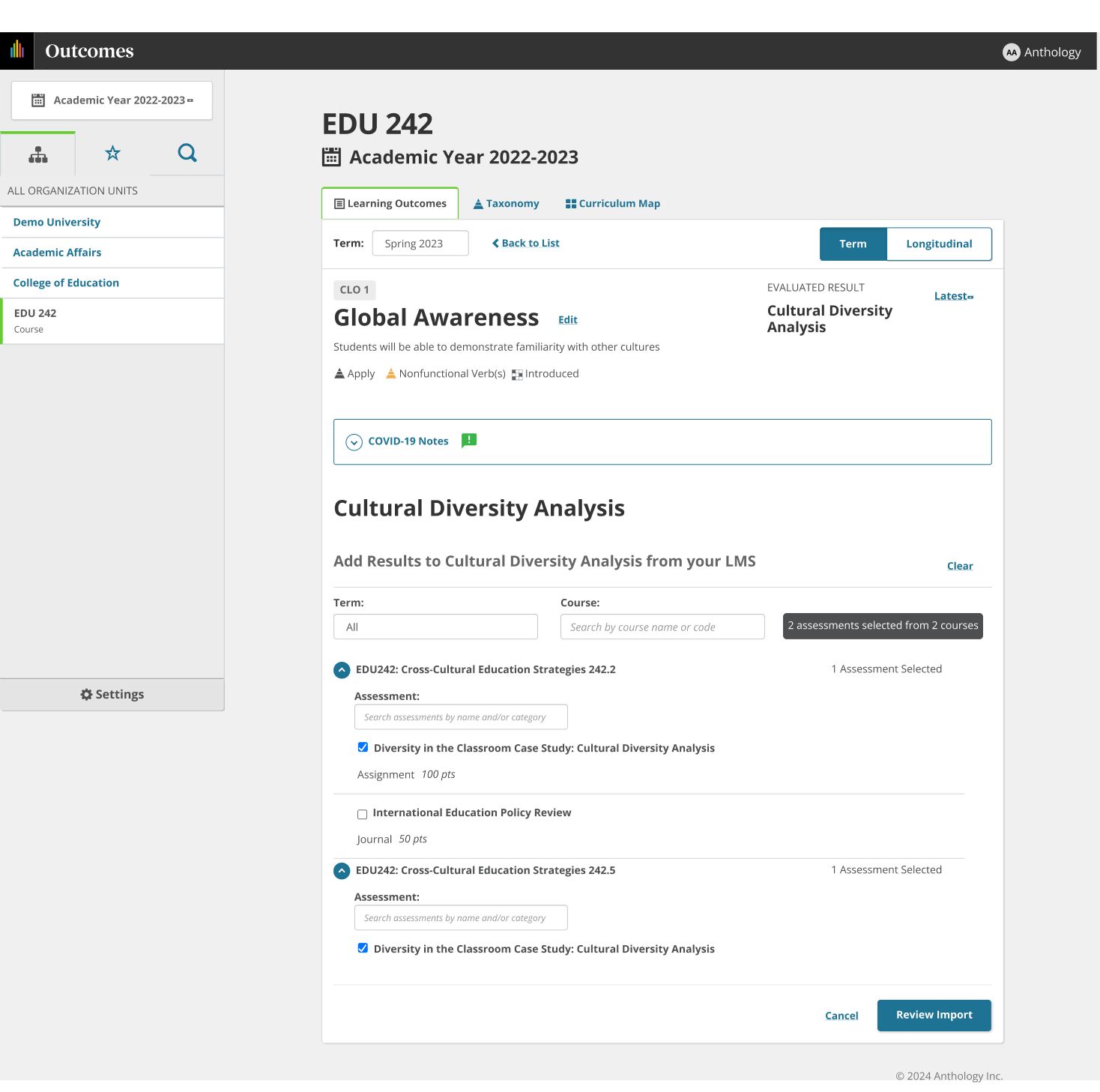The height and width of the screenshot is (1092, 1100).
Task: Uncheck Diversity in the Classroom for 242.2
Action: tap(363, 747)
